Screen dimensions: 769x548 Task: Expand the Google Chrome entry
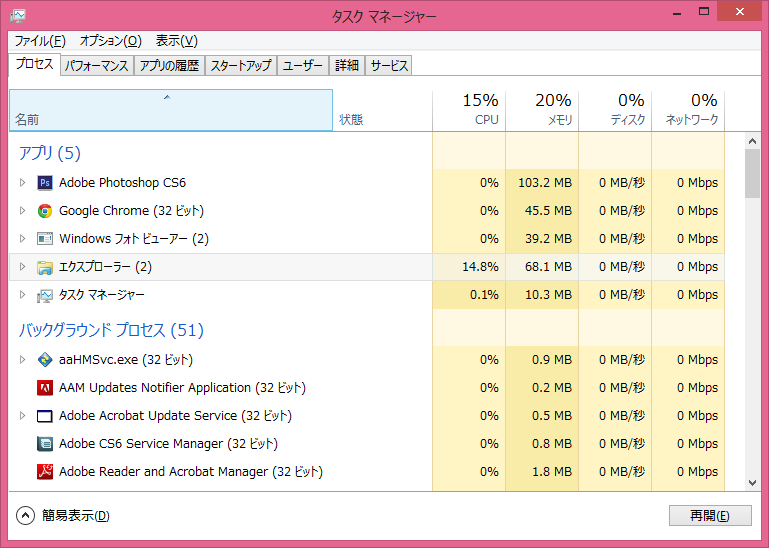(x=22, y=210)
